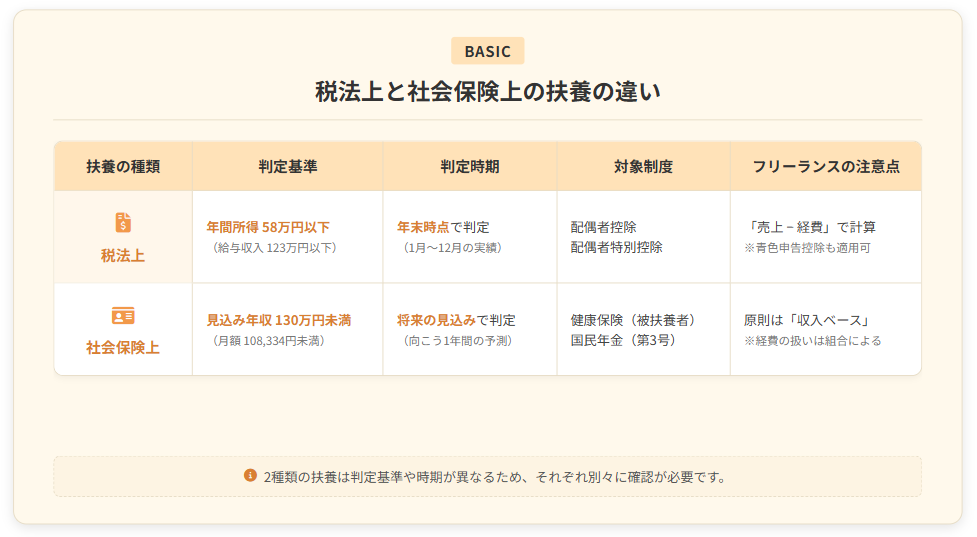Select the 判定基準 column header

tap(287, 167)
